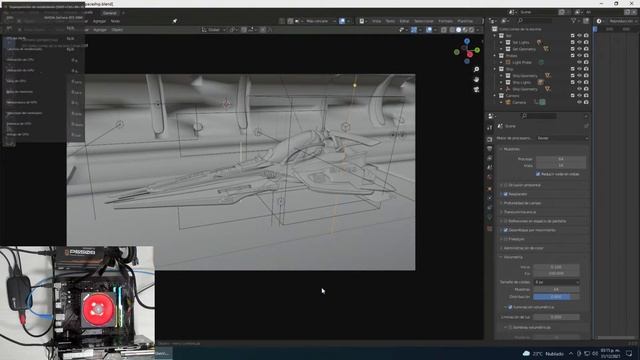Toggle Reducir ruido en vistas checkbox

538,174
